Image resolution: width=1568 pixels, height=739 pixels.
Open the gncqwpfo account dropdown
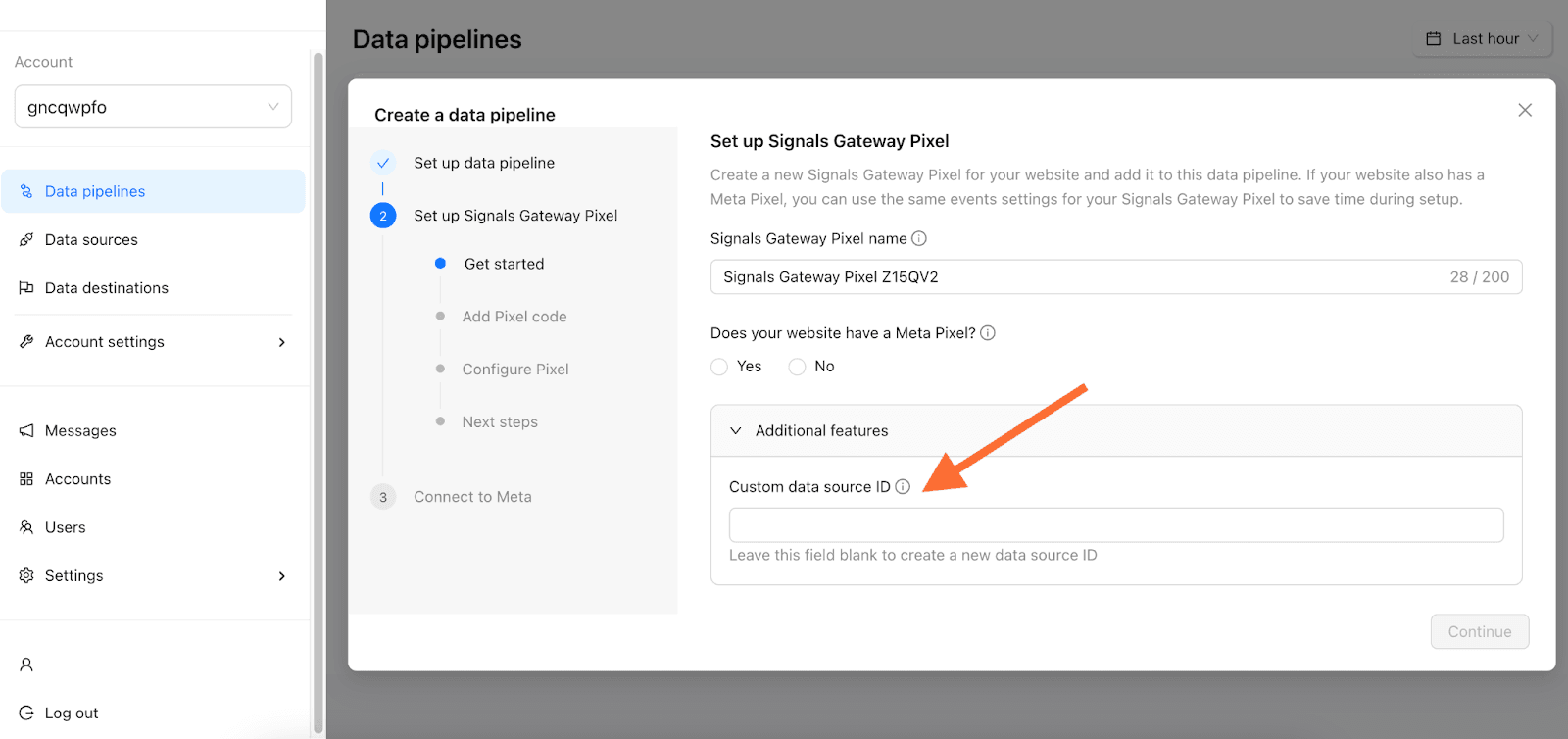coord(153,107)
